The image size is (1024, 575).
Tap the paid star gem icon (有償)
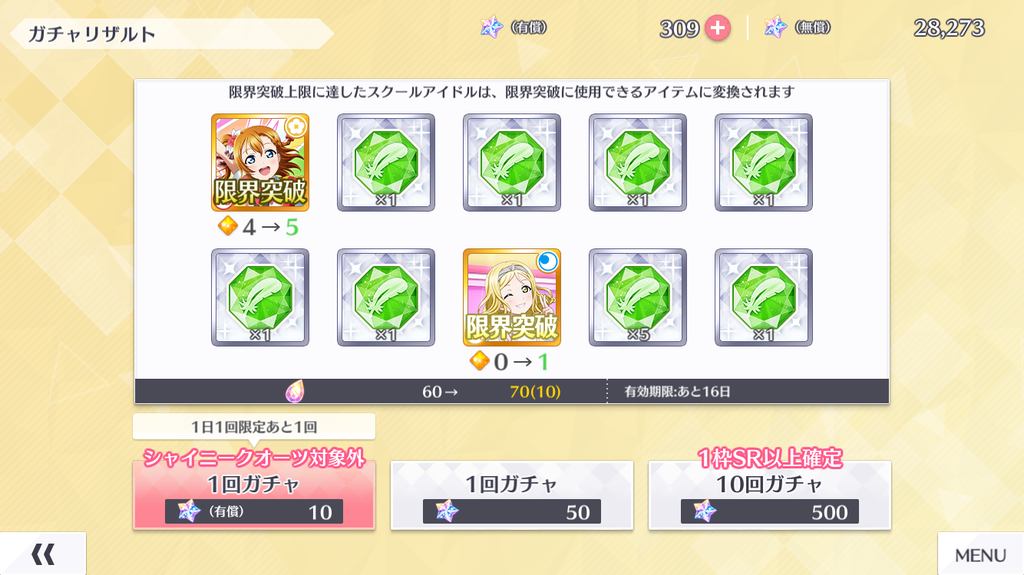point(492,27)
